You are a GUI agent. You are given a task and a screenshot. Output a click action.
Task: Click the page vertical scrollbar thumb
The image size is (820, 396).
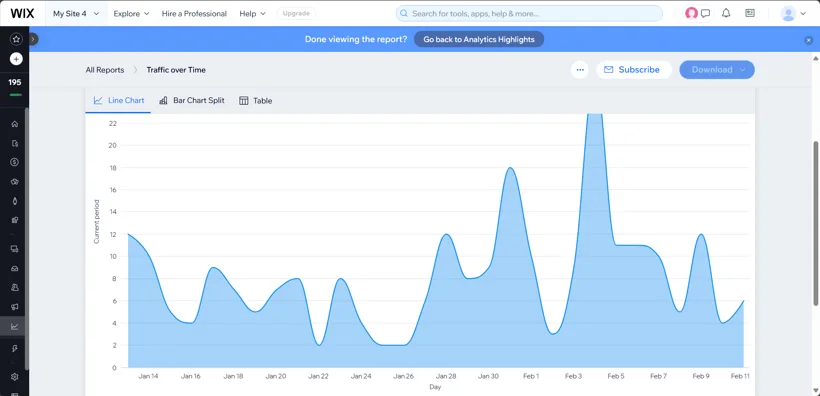(x=815, y=223)
